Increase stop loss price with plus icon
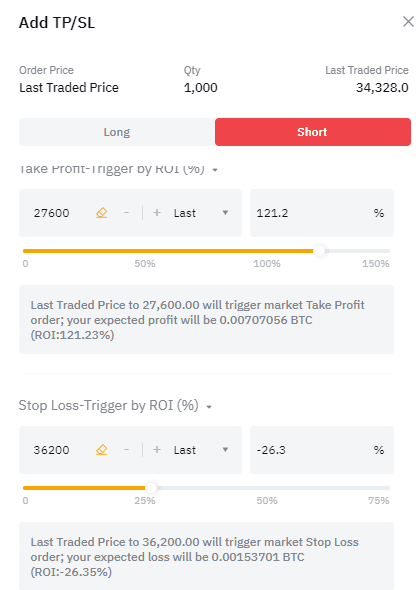 click(157, 450)
